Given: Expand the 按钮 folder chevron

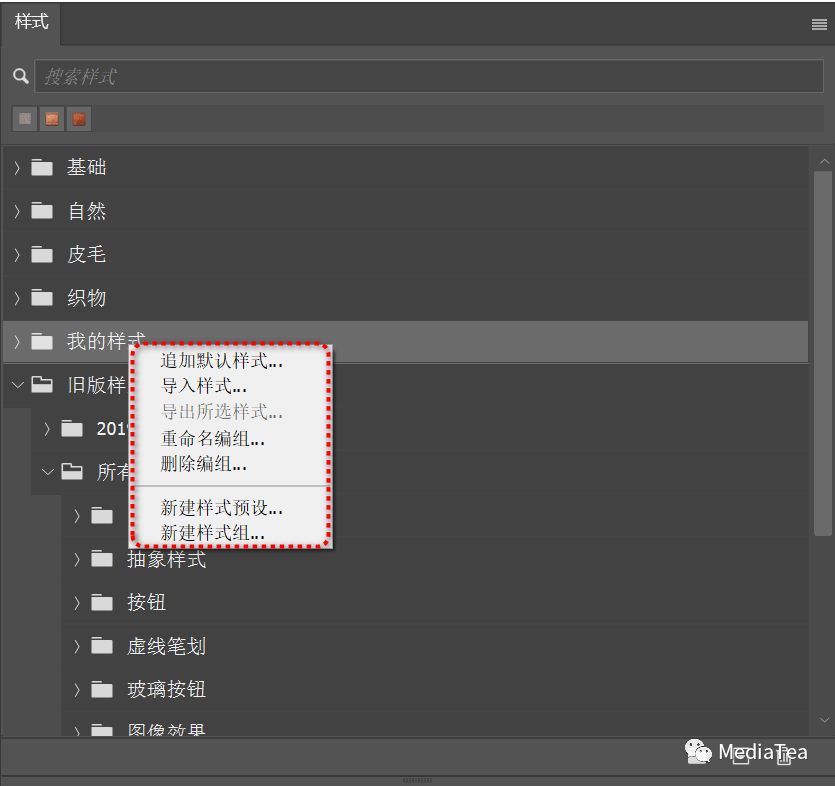Looking at the screenshot, I should 77,603.
